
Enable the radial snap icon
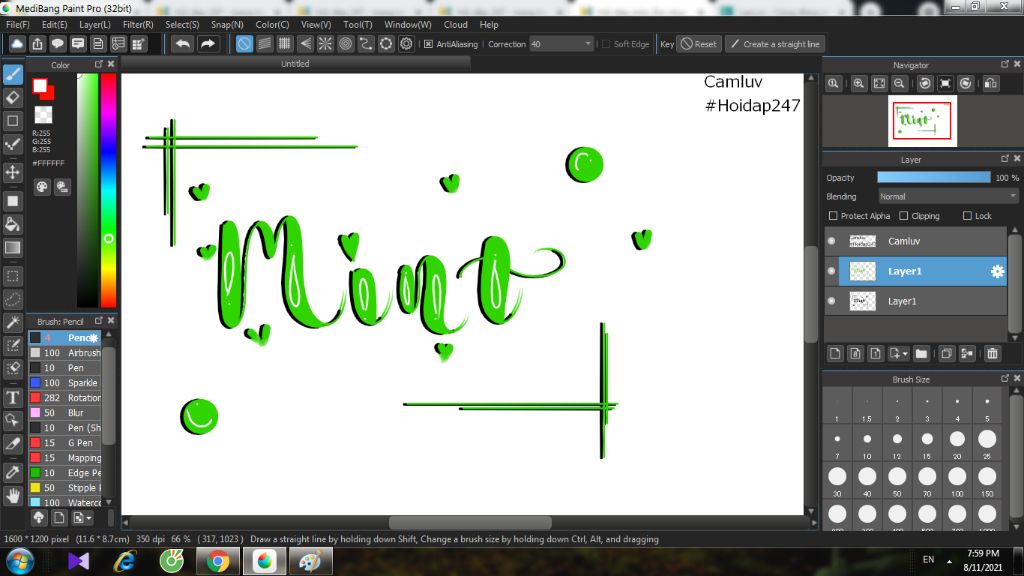[325, 44]
